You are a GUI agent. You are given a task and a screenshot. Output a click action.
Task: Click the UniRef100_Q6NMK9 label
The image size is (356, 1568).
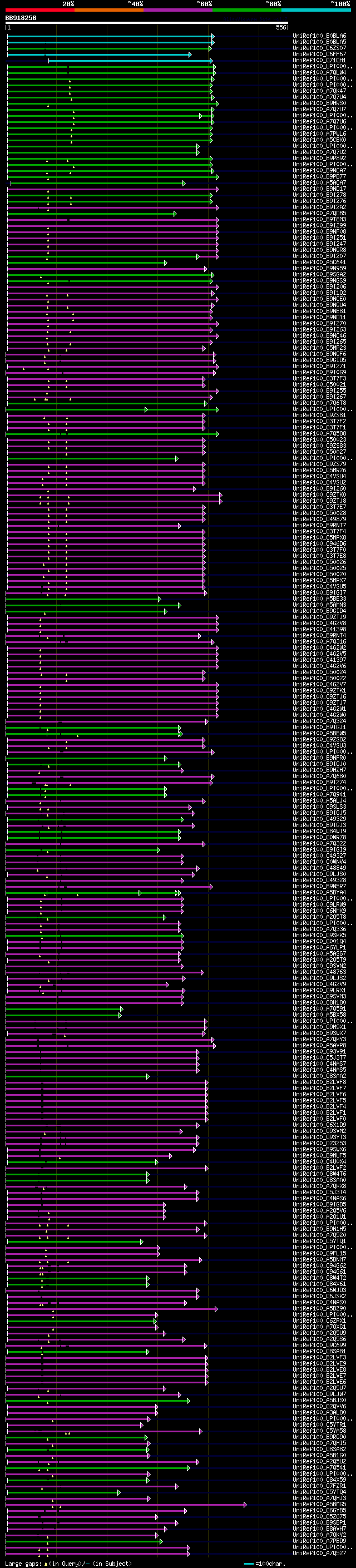pyautogui.click(x=319, y=911)
